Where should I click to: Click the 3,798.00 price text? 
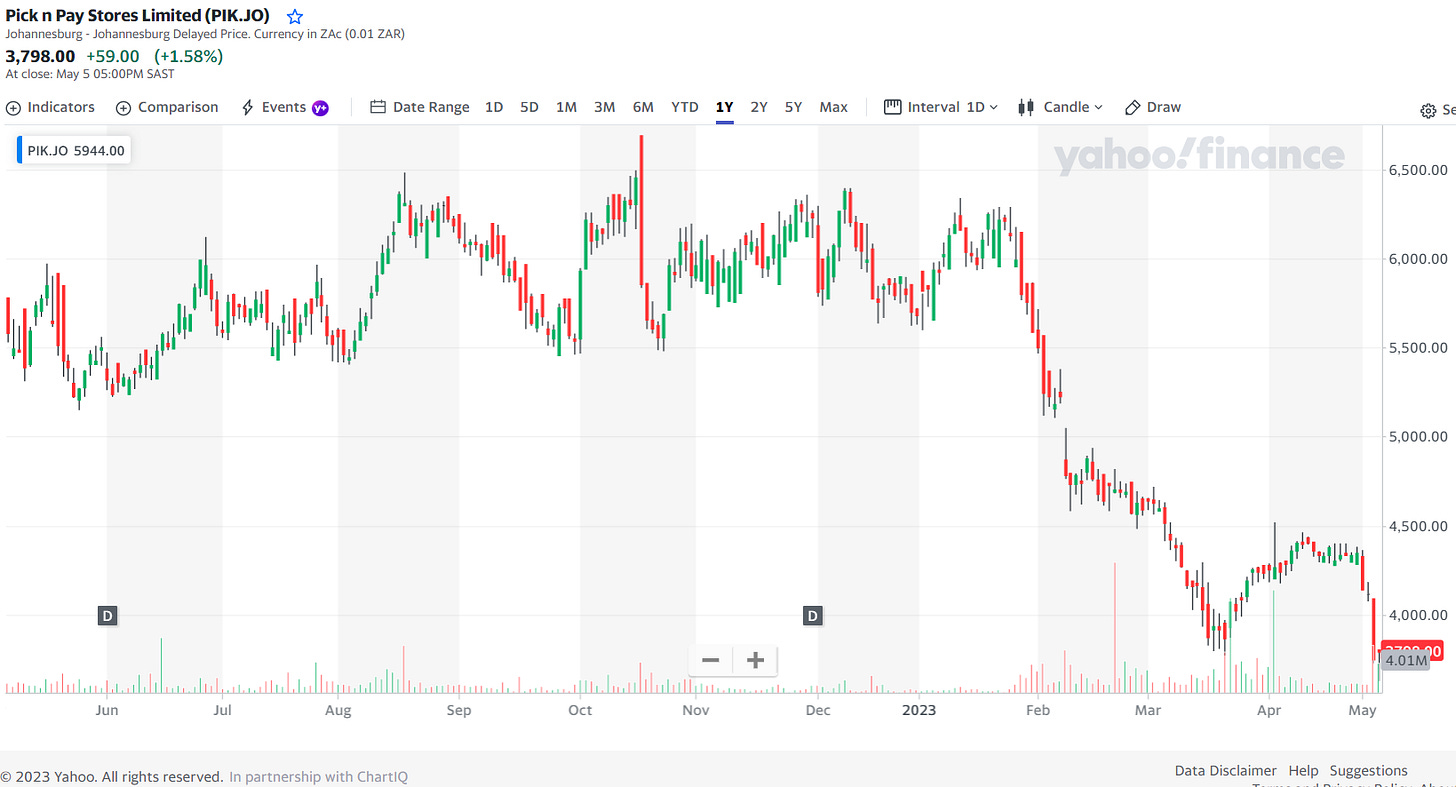click(x=40, y=56)
